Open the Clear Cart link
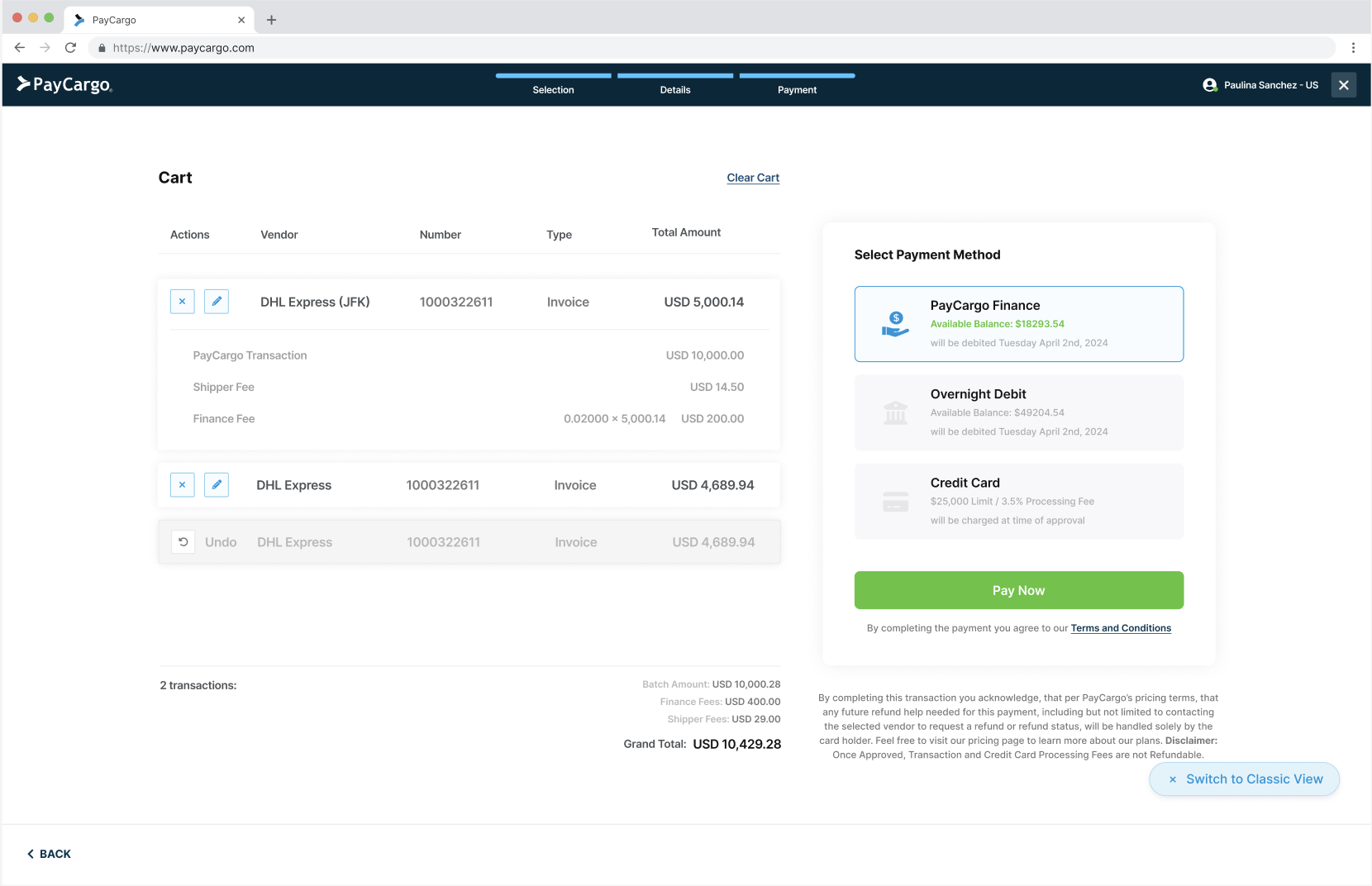Screen dimensions: 1372x886 click(753, 178)
